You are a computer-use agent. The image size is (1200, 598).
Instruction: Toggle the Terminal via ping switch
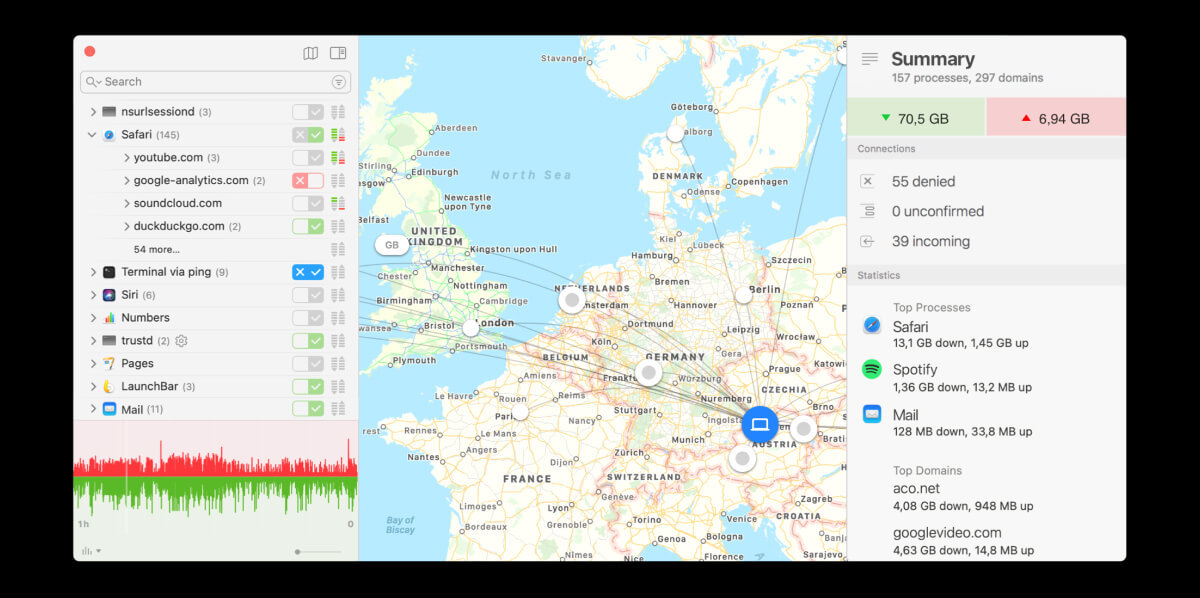308,272
